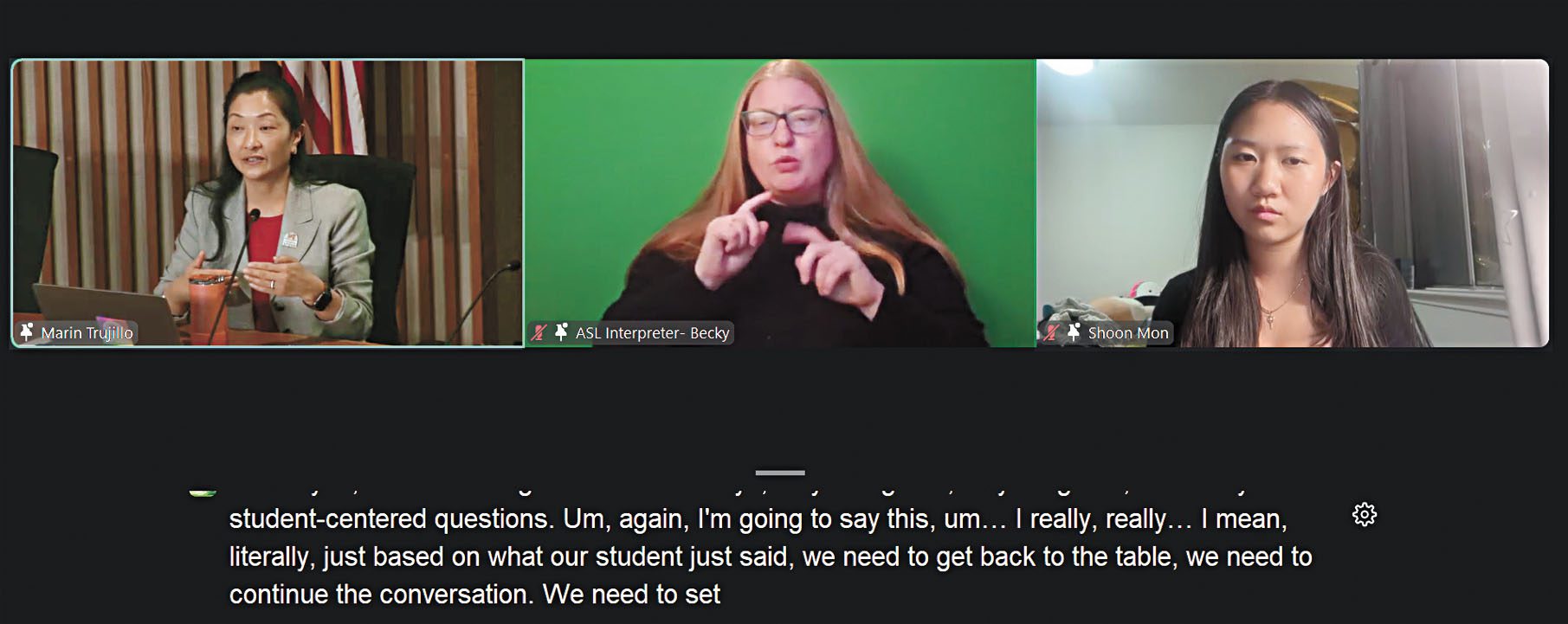The height and width of the screenshot is (624, 1568).
Task: Click ASL Interpreter's muted microphone icon
Action: [539, 332]
